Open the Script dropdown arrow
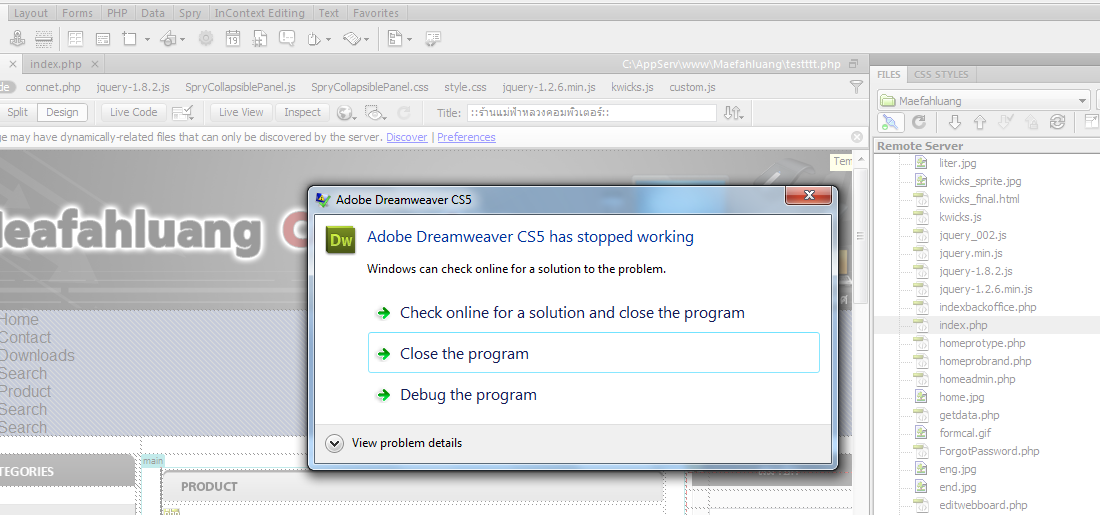Image resolution: width=1100 pixels, height=515 pixels. [x=365, y=39]
